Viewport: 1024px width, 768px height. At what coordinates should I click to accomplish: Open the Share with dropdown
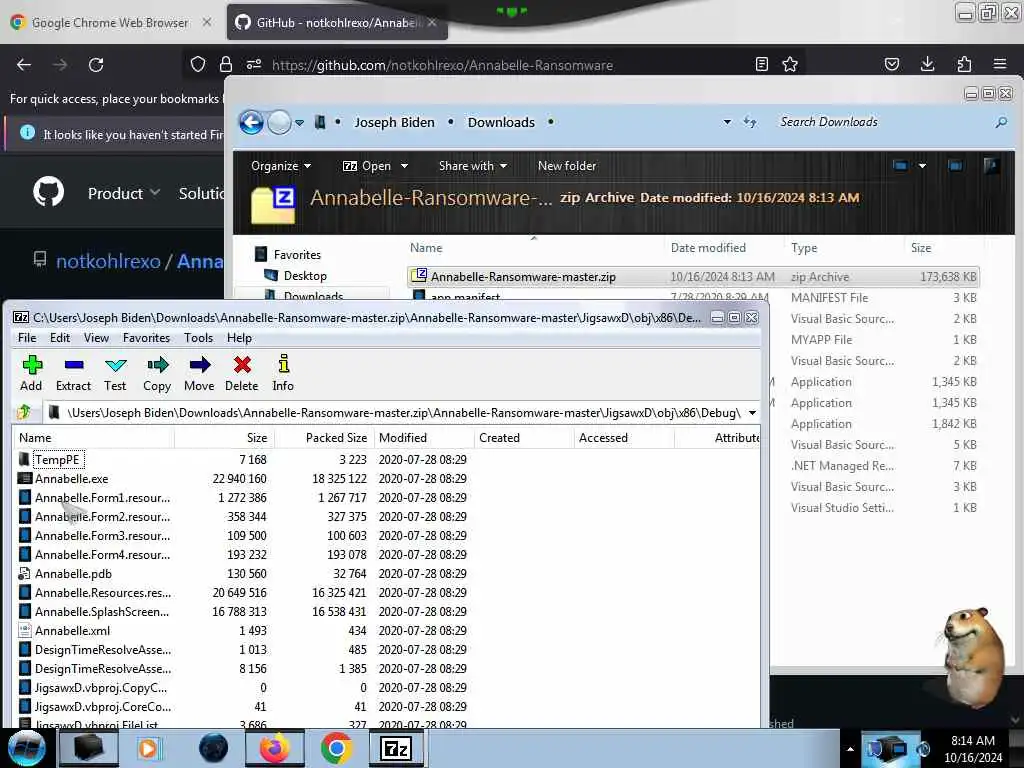click(473, 166)
